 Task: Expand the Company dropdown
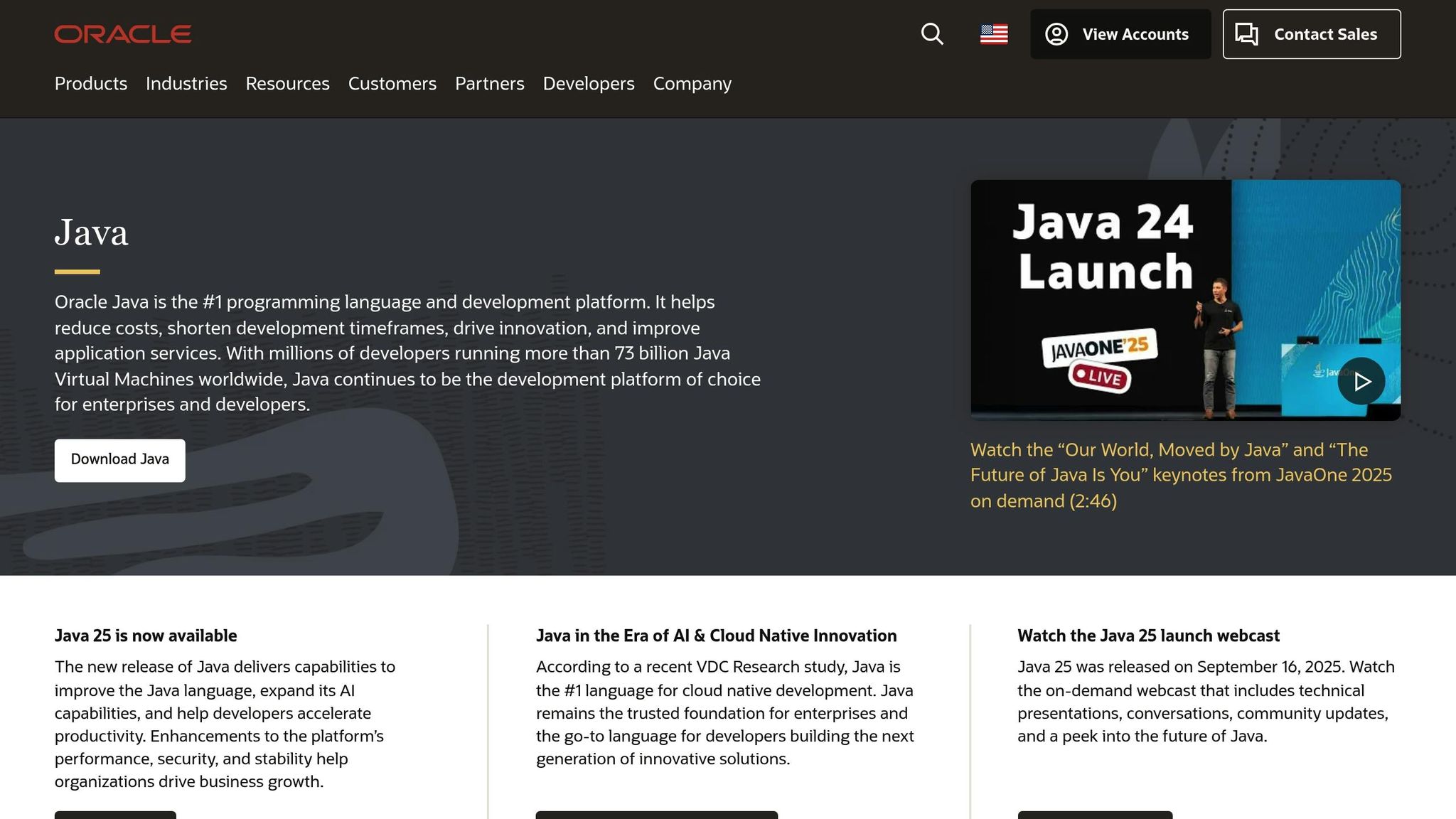coord(692,84)
